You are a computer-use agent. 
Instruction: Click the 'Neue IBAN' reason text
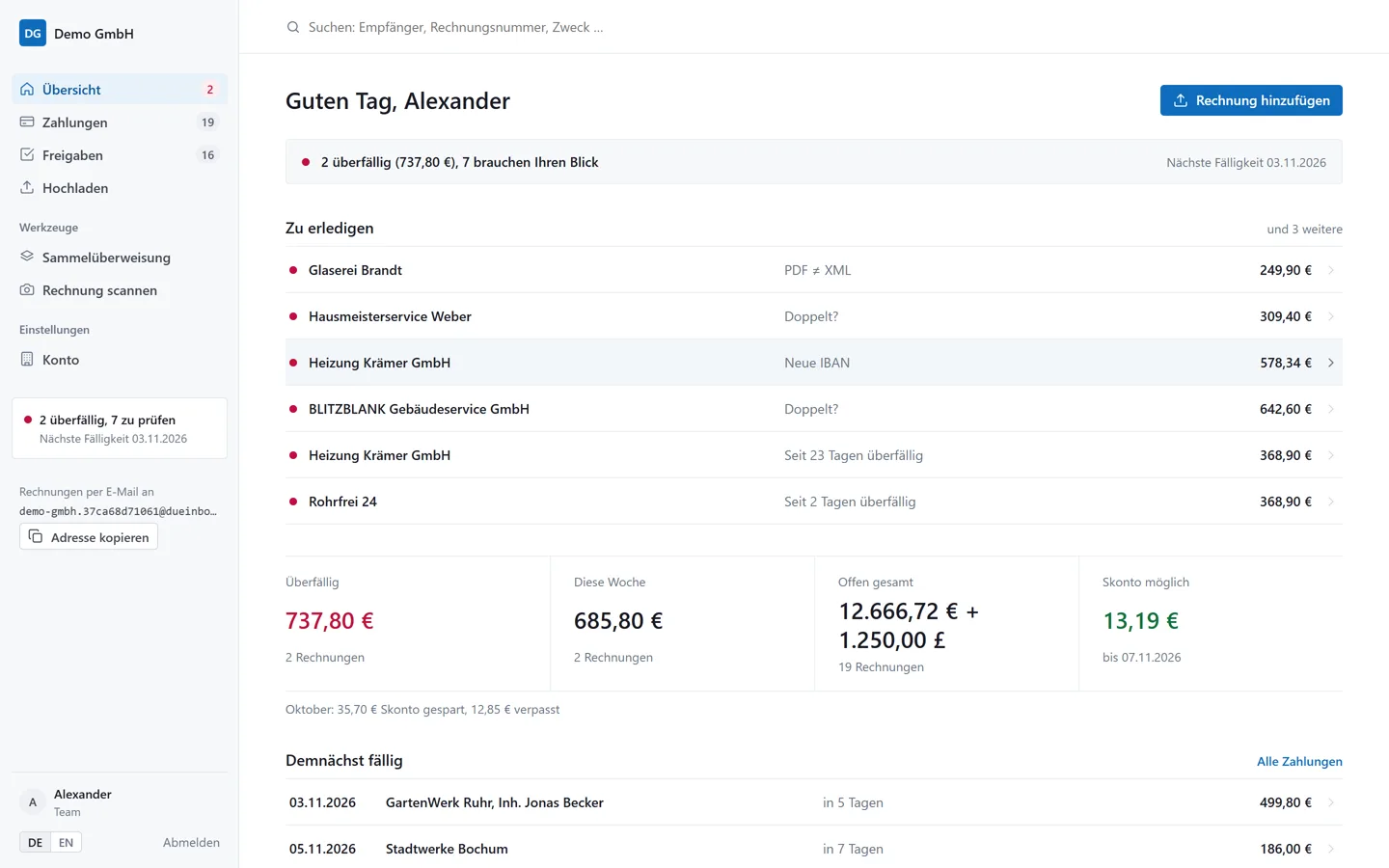tap(817, 363)
